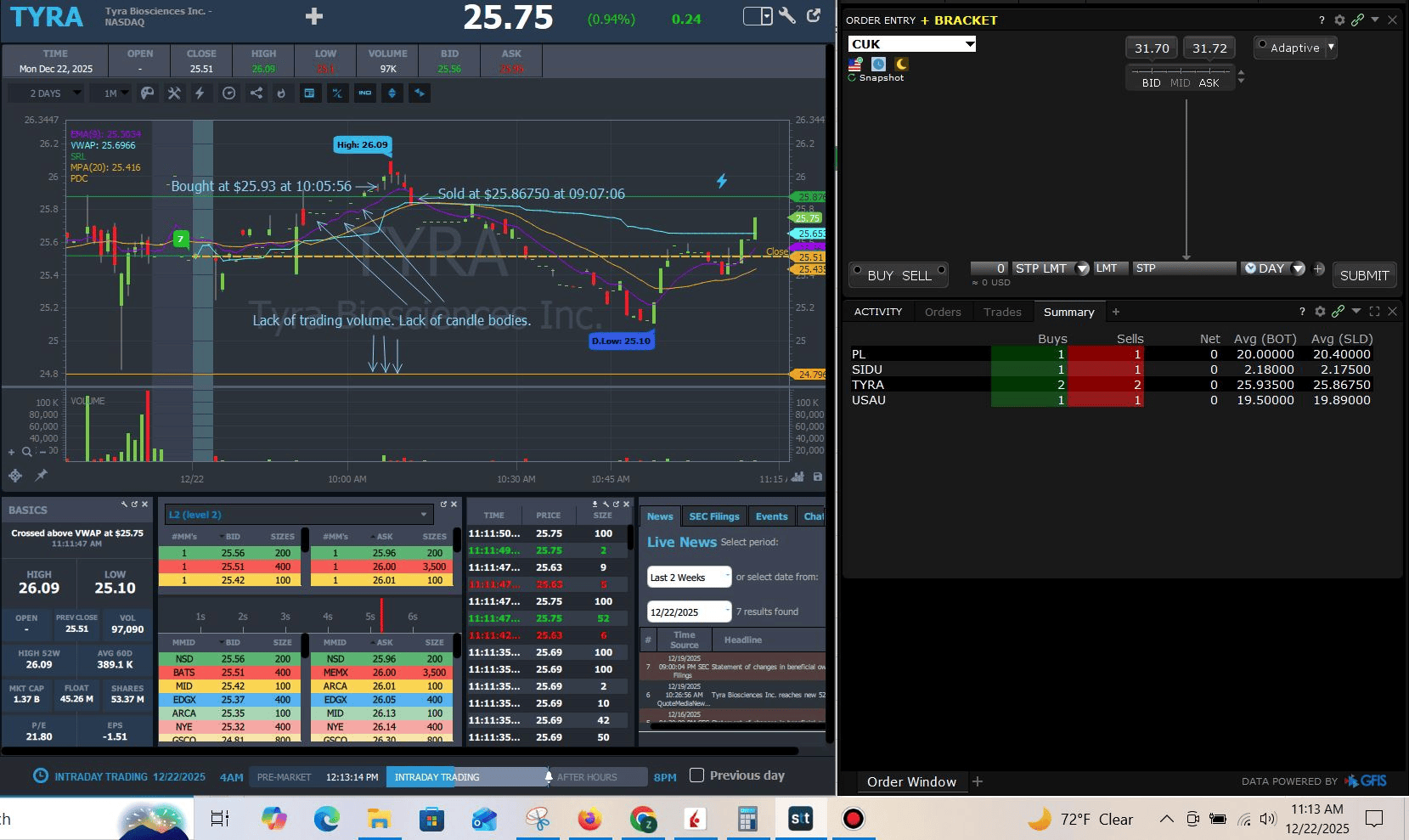Click the wrench icon in top header
This screenshot has width=1409, height=840.
787,16
